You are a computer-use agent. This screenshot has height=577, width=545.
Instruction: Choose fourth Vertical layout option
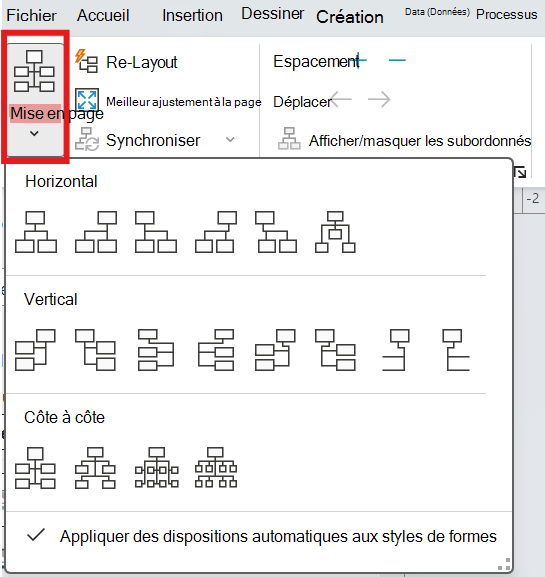216,350
